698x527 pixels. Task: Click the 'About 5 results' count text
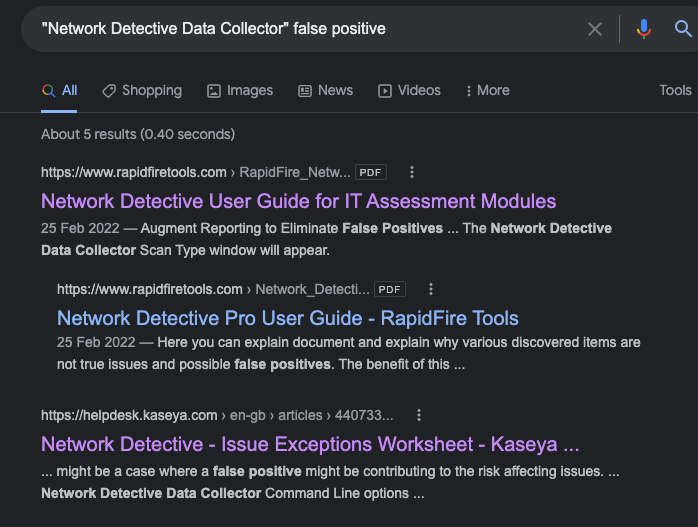coord(138,134)
